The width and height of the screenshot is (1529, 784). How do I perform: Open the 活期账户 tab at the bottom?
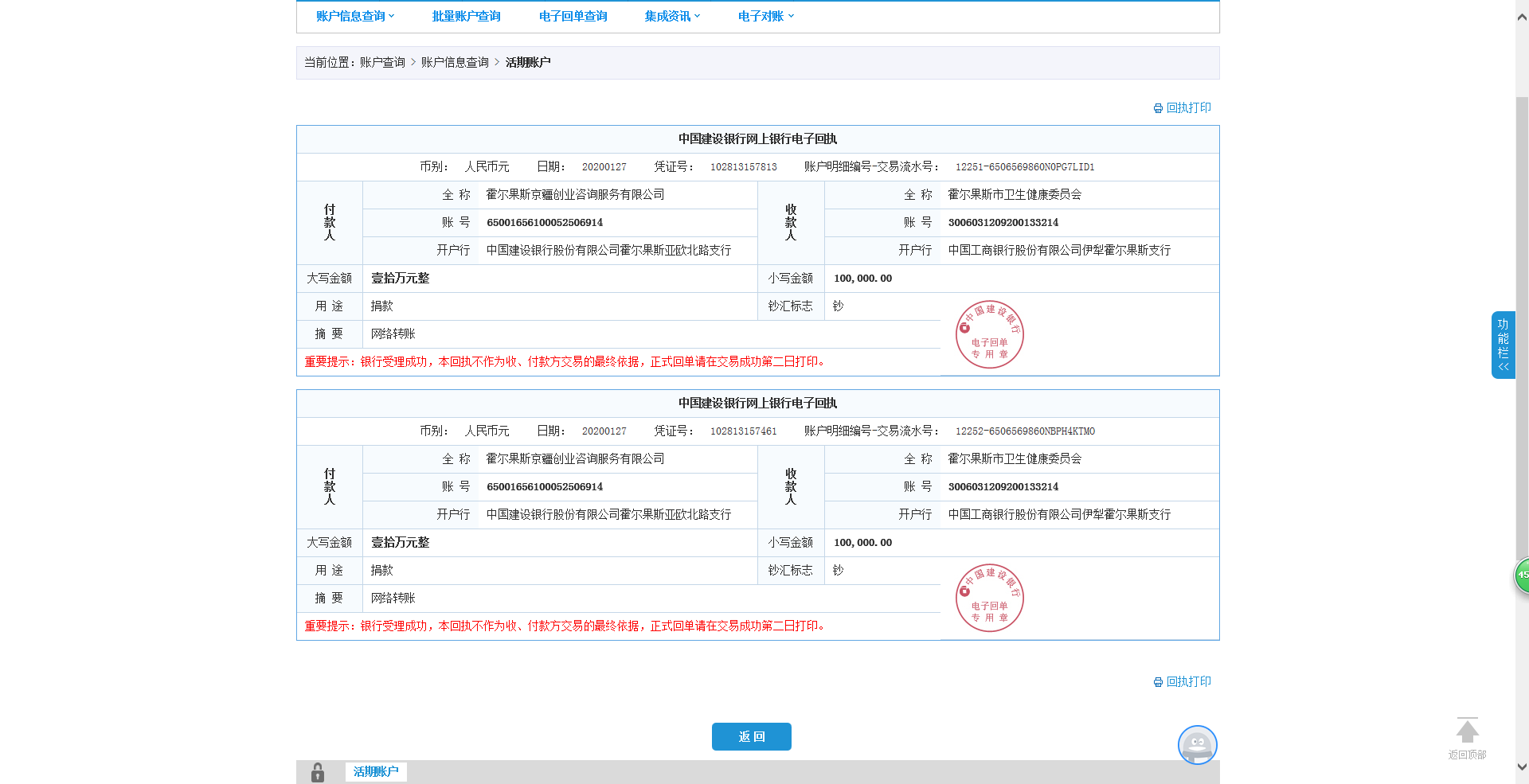pos(376,771)
